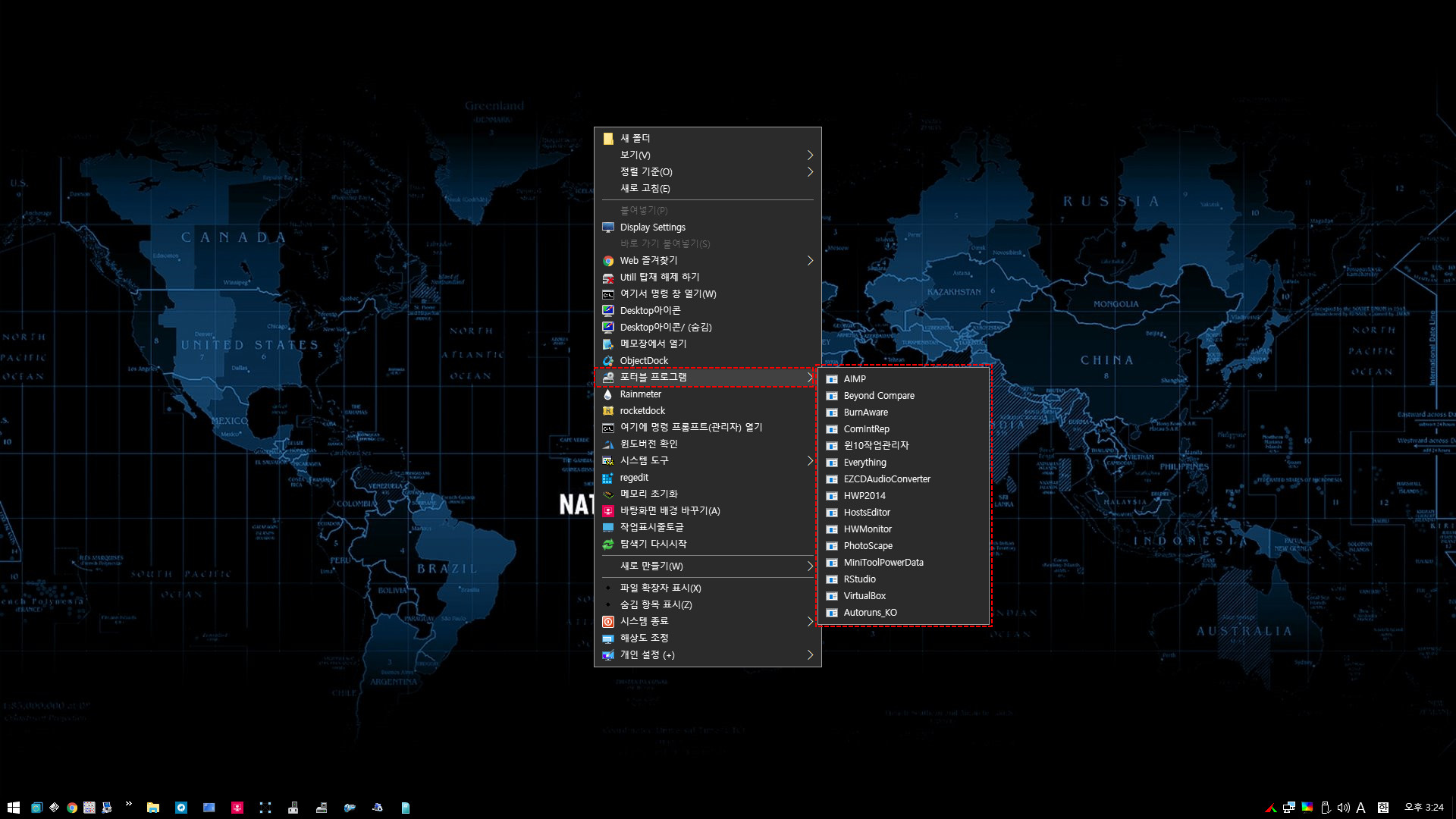Open 윈10작업관리자 from submenu
The height and width of the screenshot is (819, 1456).
(904, 445)
